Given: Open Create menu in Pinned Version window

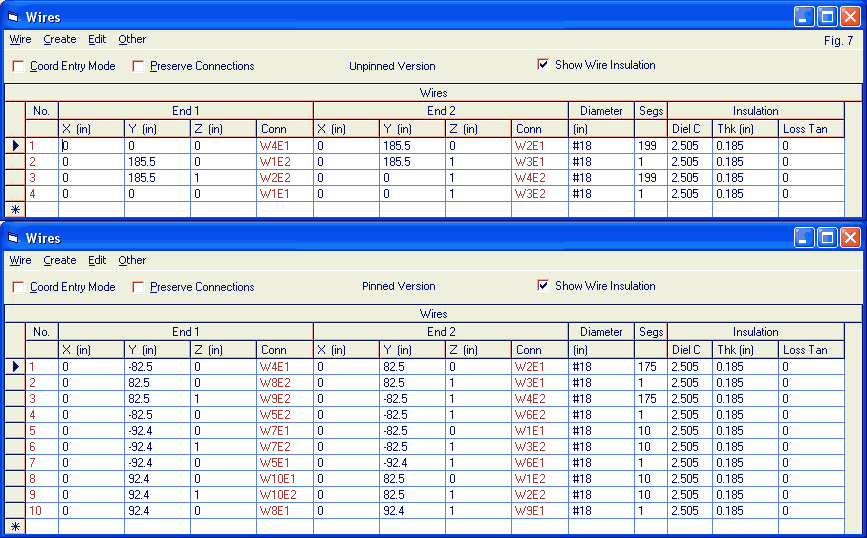Looking at the screenshot, I should pyautogui.click(x=60, y=260).
